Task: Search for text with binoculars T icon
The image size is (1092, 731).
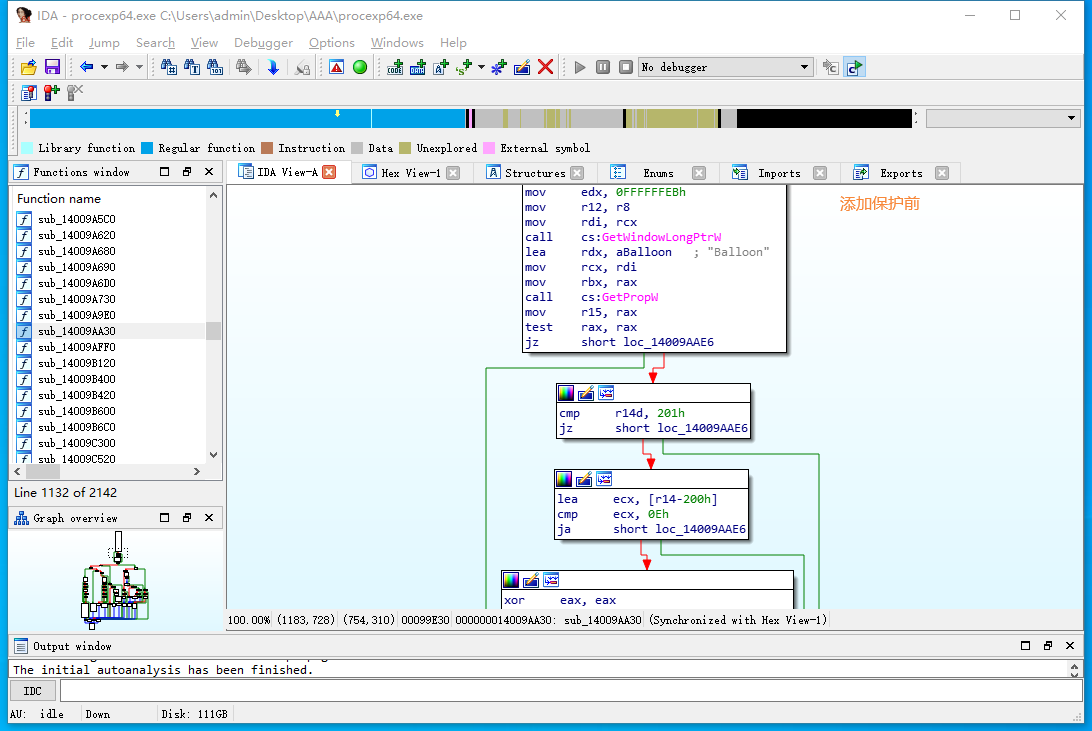Action: (x=192, y=68)
